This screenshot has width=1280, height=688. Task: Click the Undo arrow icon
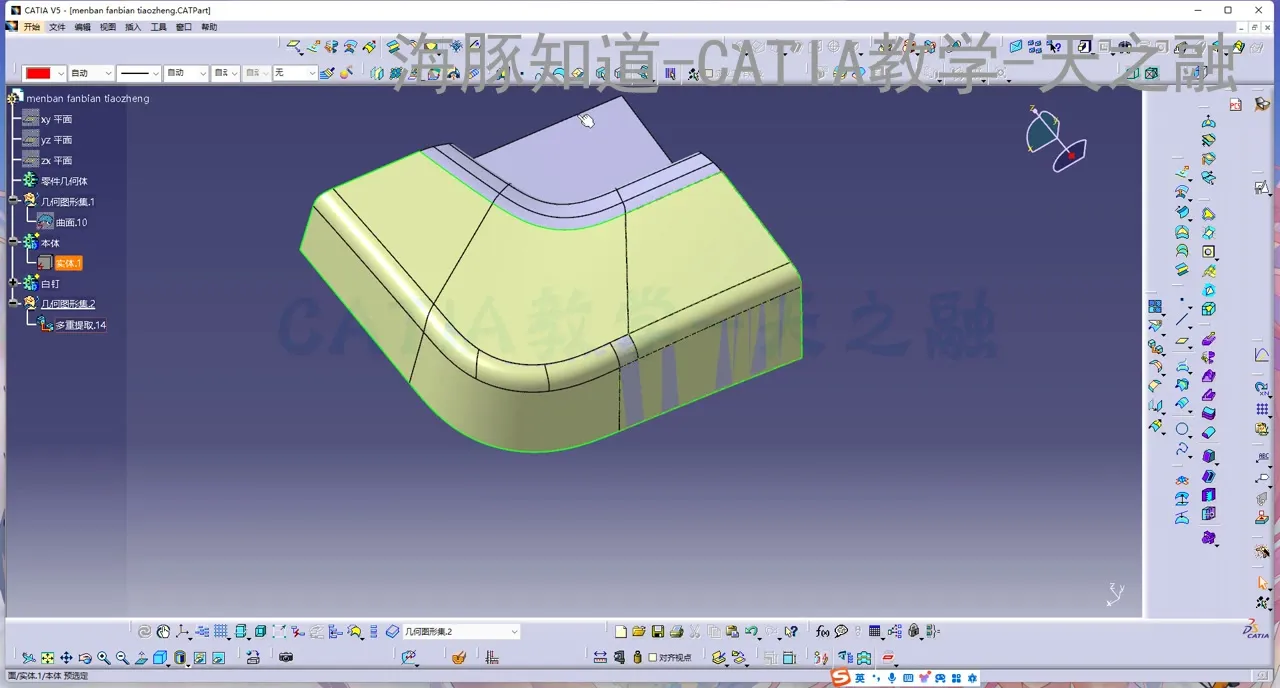pos(752,631)
